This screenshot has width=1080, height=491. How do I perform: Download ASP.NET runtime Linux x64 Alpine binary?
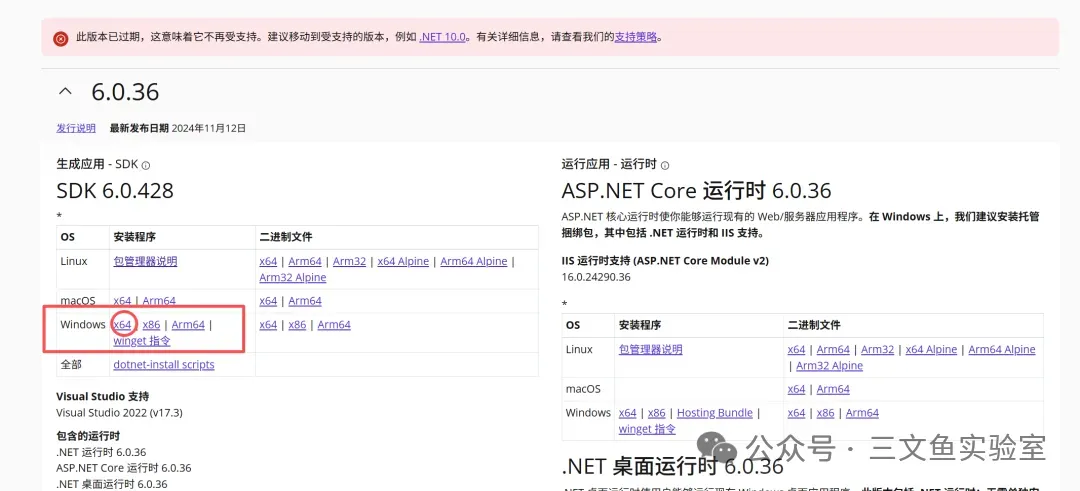(931, 349)
